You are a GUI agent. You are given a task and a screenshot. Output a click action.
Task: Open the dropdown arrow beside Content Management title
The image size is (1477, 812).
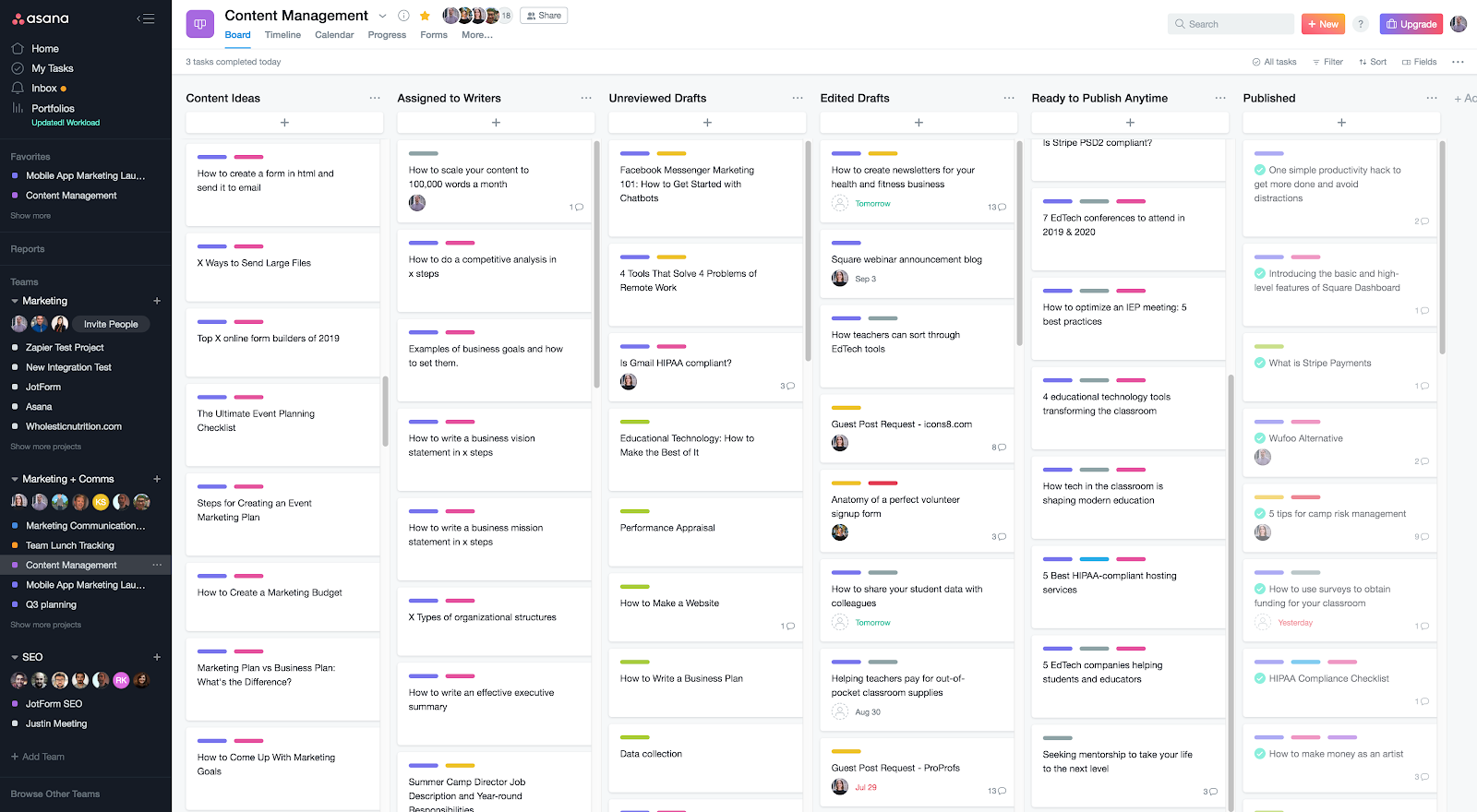click(x=383, y=16)
